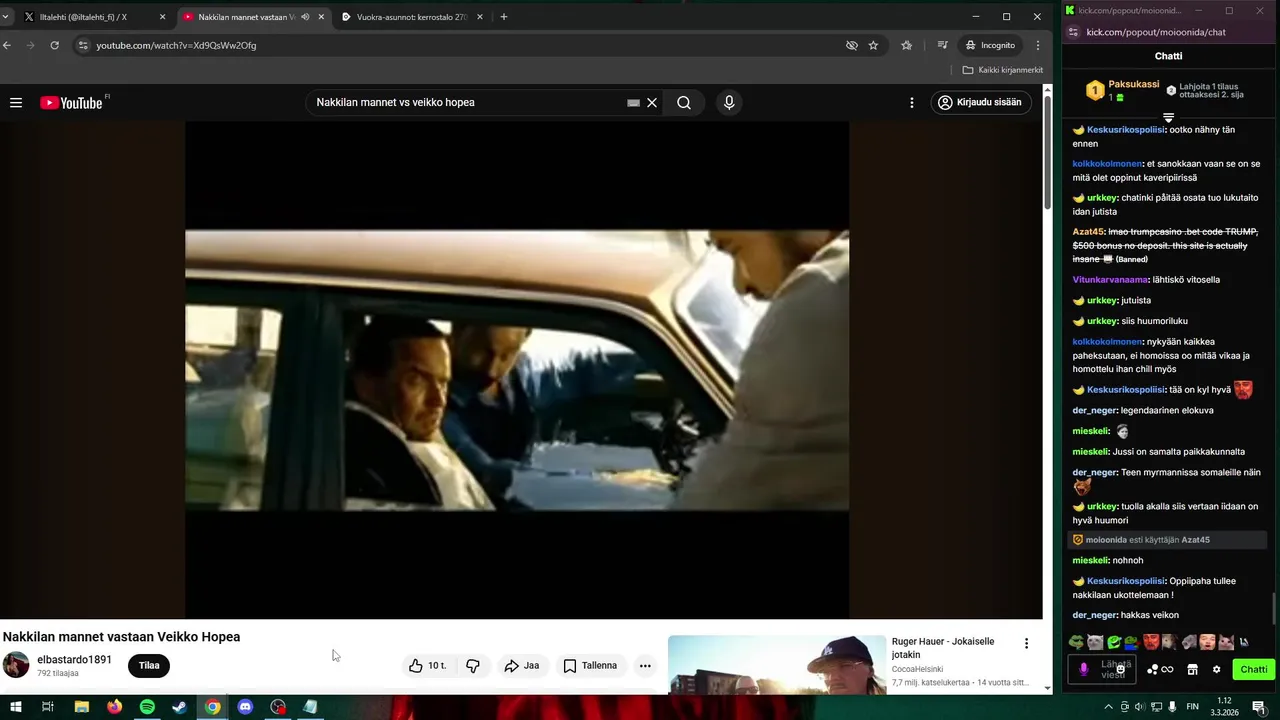This screenshot has height=720, width=1280.
Task: Open the on-screen keyboard in the search box
Action: pos(633,102)
